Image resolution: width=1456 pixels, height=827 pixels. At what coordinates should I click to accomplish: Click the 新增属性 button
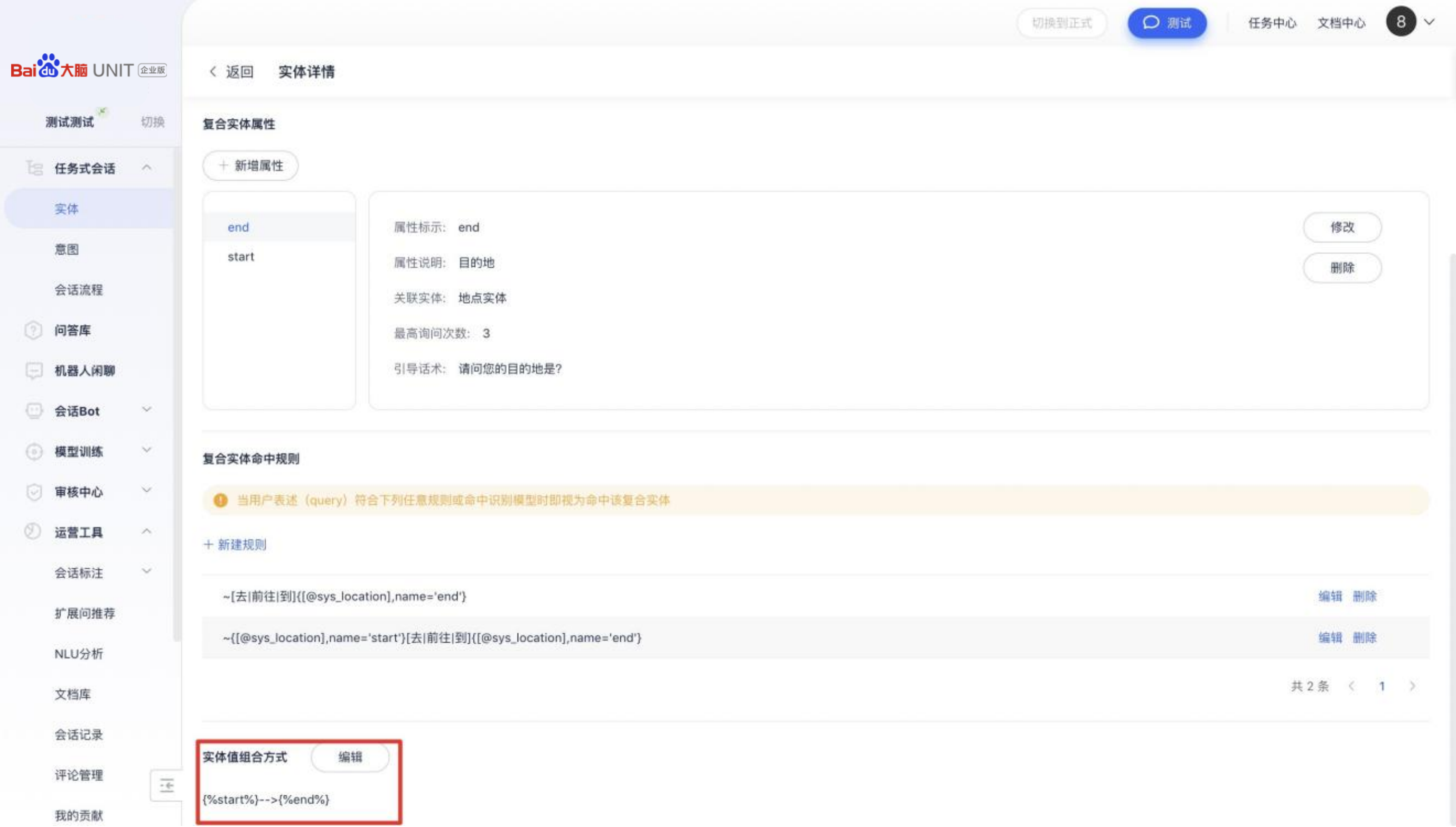coord(250,166)
